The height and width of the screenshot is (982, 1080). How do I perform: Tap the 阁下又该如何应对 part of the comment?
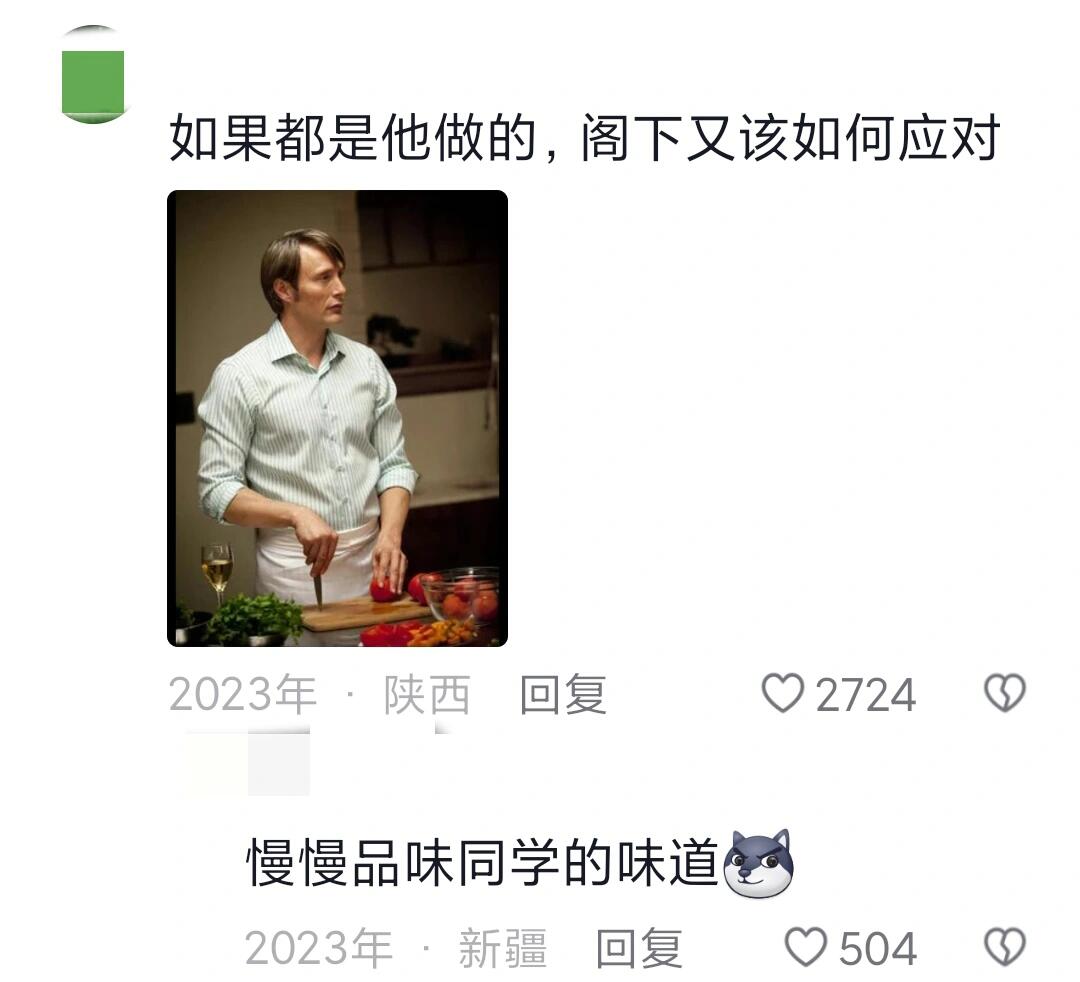pyautogui.click(x=790, y=138)
